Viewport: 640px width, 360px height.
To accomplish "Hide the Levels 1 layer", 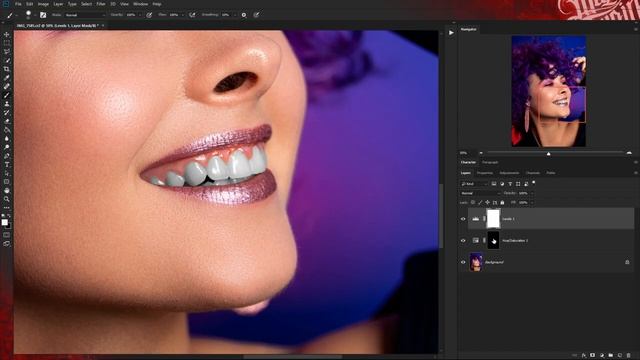I will point(463,219).
